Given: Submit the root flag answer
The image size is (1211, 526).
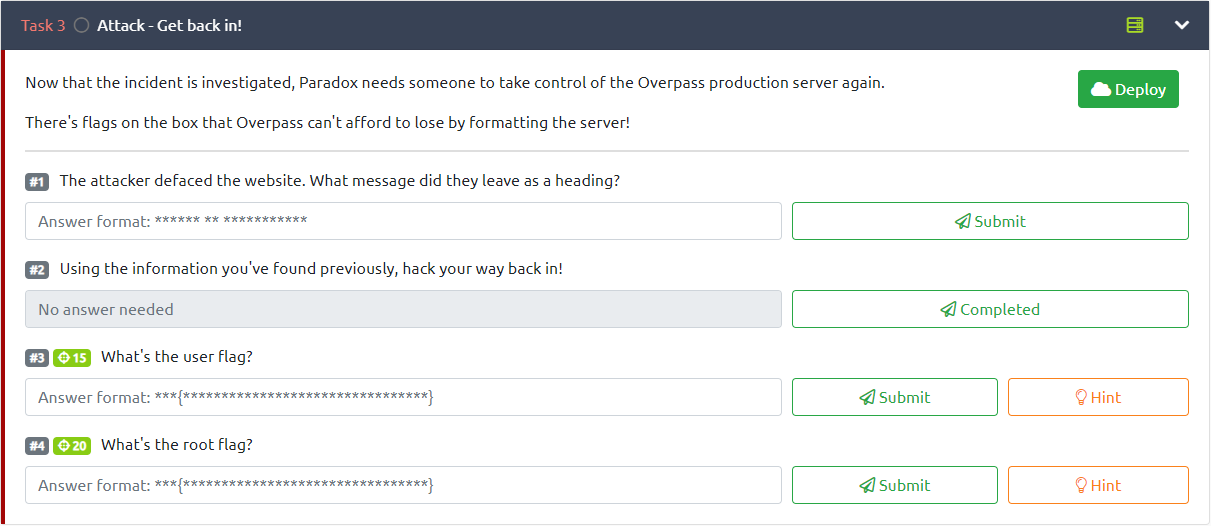Looking at the screenshot, I should click(x=894, y=485).
